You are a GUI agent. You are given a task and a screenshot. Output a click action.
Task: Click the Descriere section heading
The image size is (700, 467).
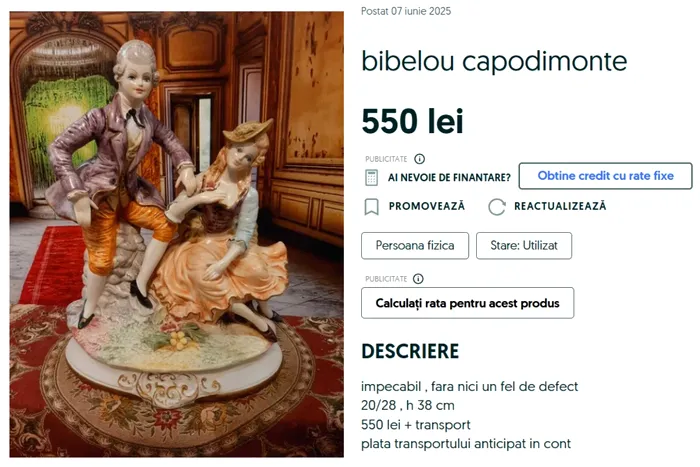[410, 351]
